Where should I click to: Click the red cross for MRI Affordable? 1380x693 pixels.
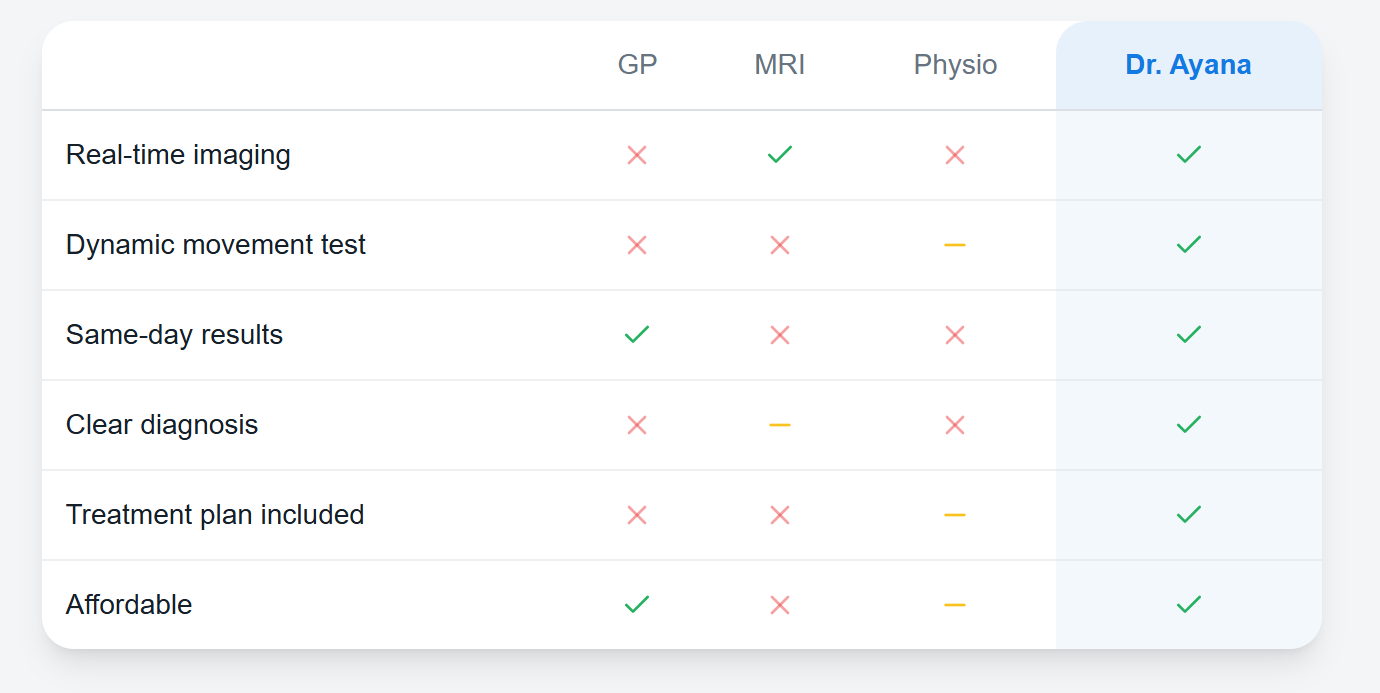[780, 605]
